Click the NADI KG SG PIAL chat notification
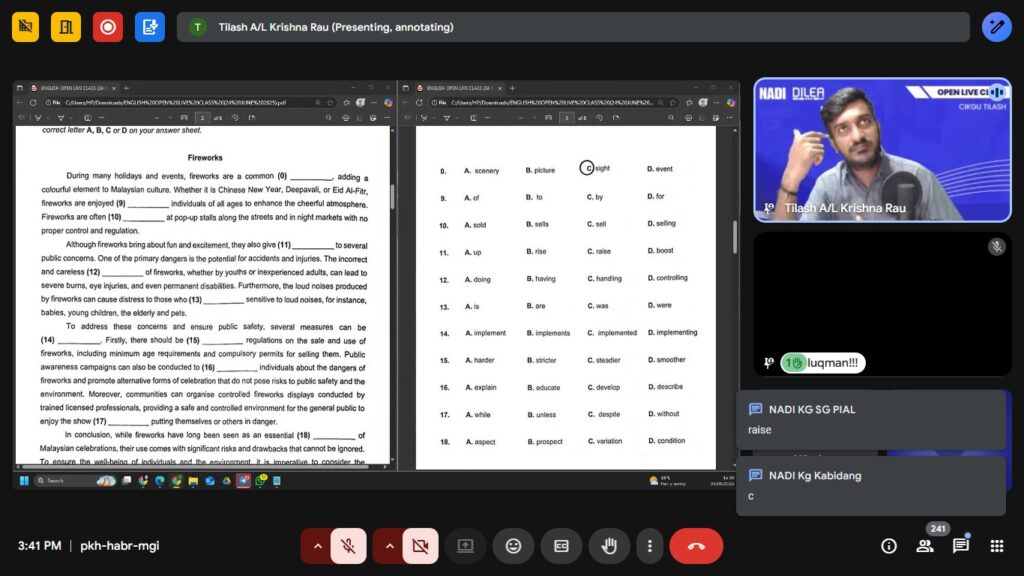Viewport: 1024px width, 576px height. point(870,419)
